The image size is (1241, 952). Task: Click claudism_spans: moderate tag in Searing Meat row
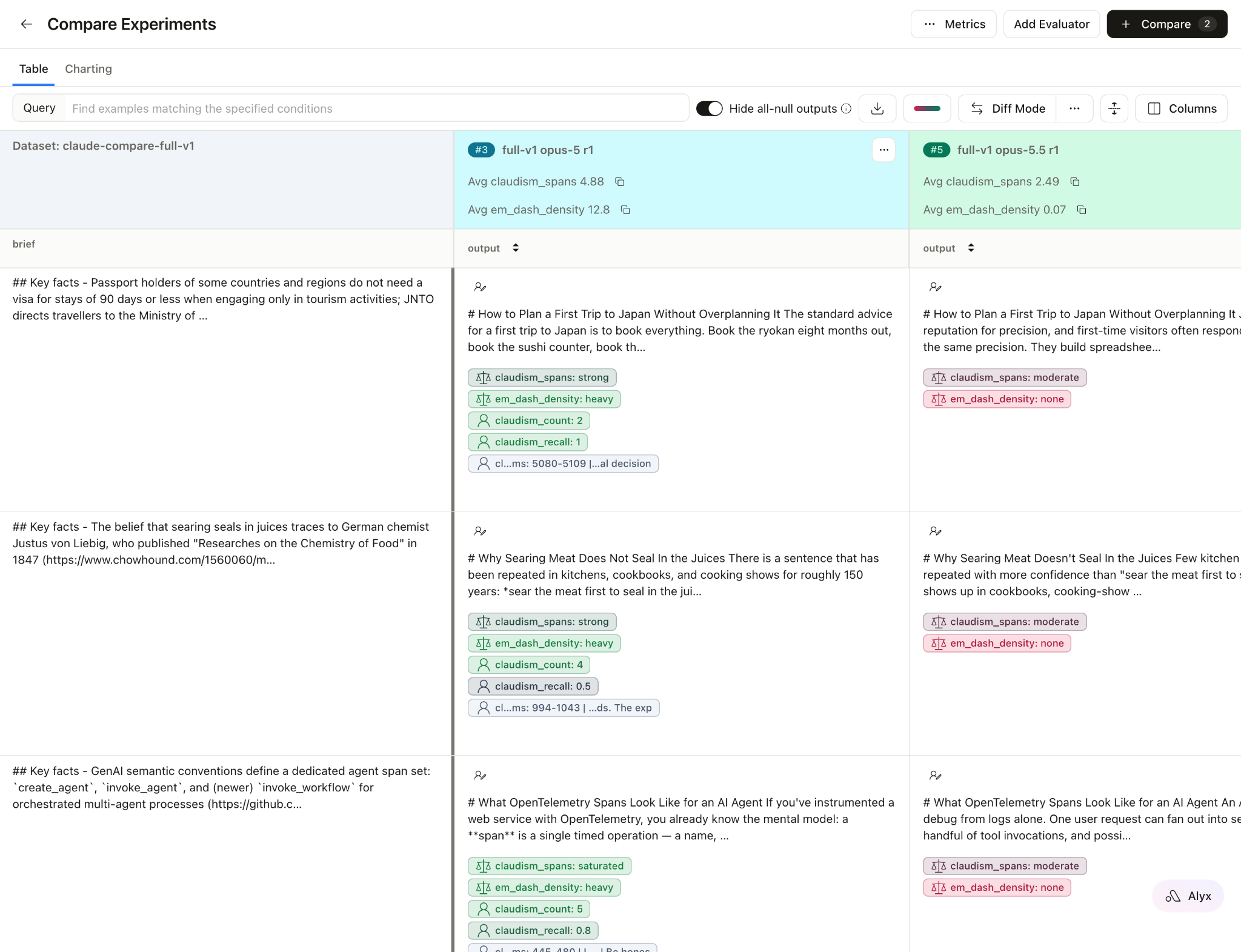point(1005,622)
